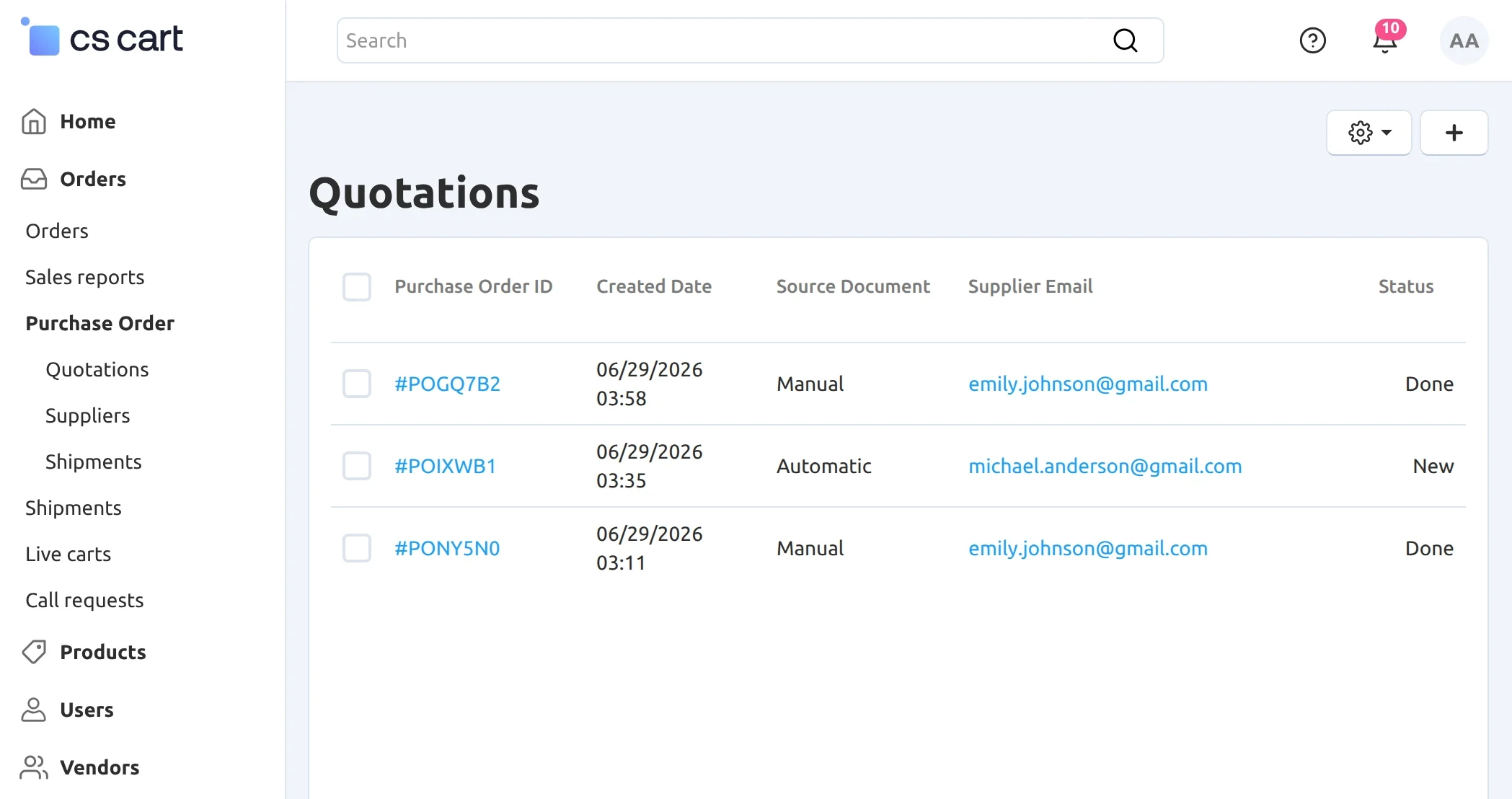
Task: Click the Products tag icon
Action: [x=34, y=652]
